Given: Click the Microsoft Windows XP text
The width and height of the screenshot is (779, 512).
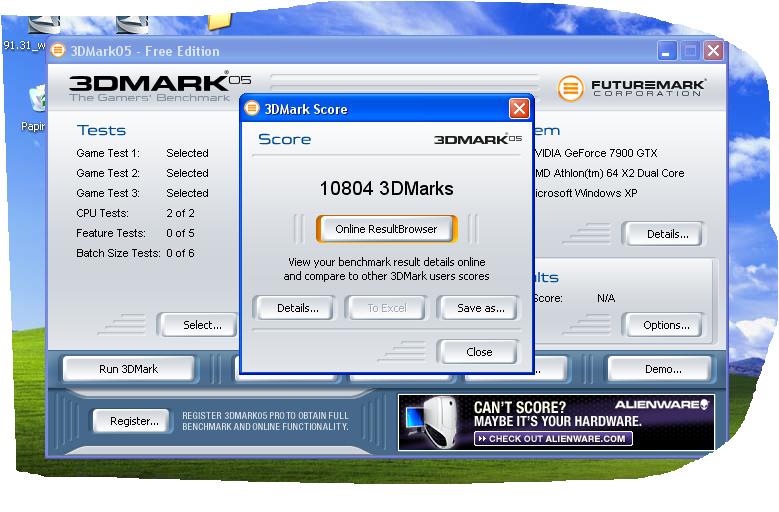Looking at the screenshot, I should pos(586,193).
